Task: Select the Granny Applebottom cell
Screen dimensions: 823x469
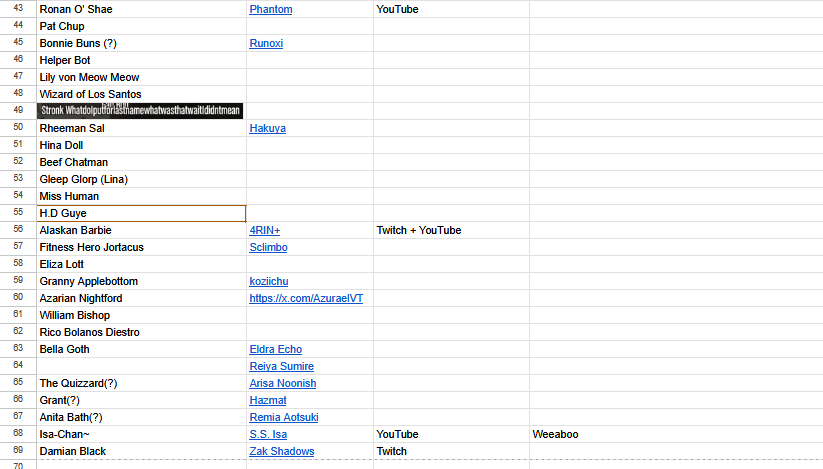Action: point(141,281)
